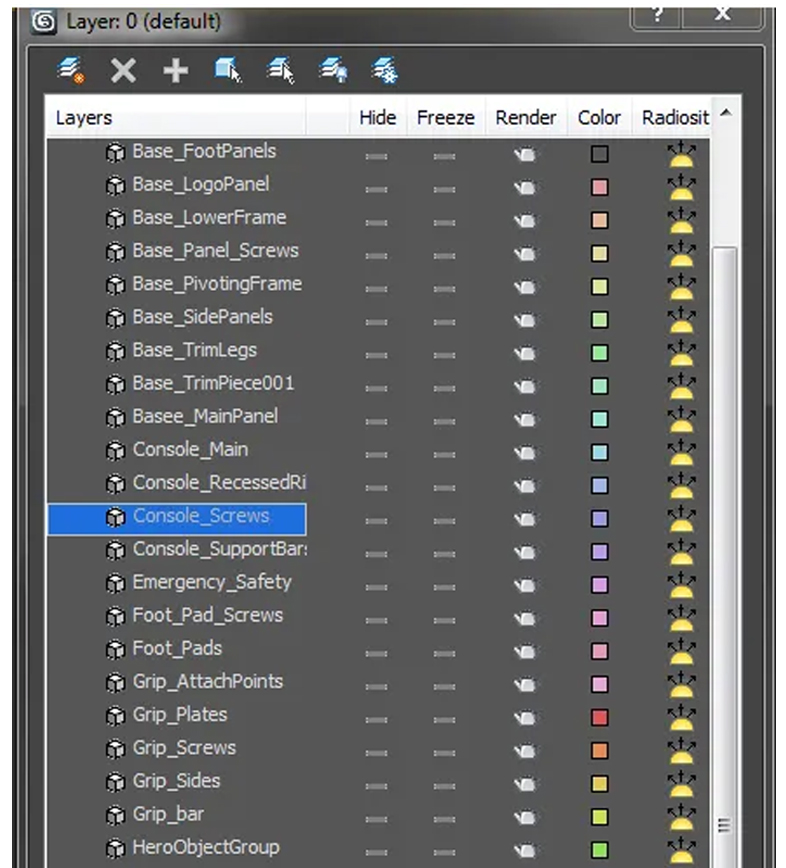Viewport: 786px width, 868px height.
Task: Click Select Highlighted Objects and Layers icon
Action: coord(228,70)
